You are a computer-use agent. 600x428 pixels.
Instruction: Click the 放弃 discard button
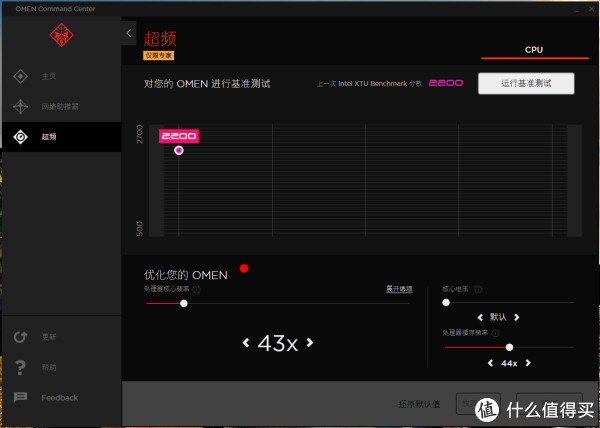tap(478, 404)
